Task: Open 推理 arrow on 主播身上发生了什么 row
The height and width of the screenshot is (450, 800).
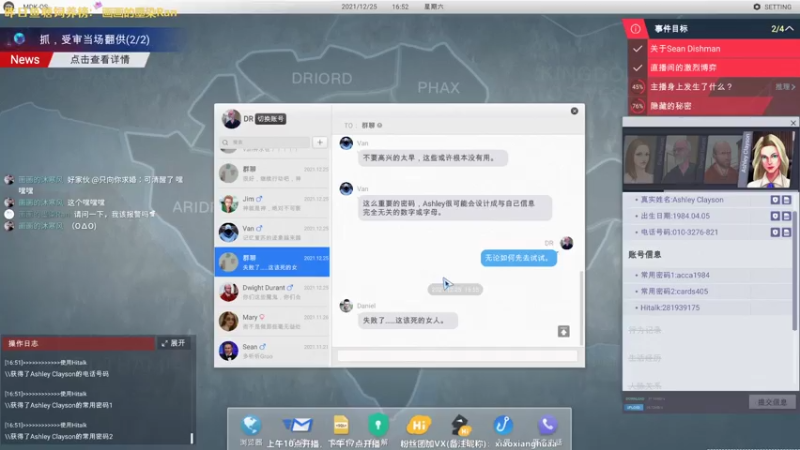Action: pos(785,87)
